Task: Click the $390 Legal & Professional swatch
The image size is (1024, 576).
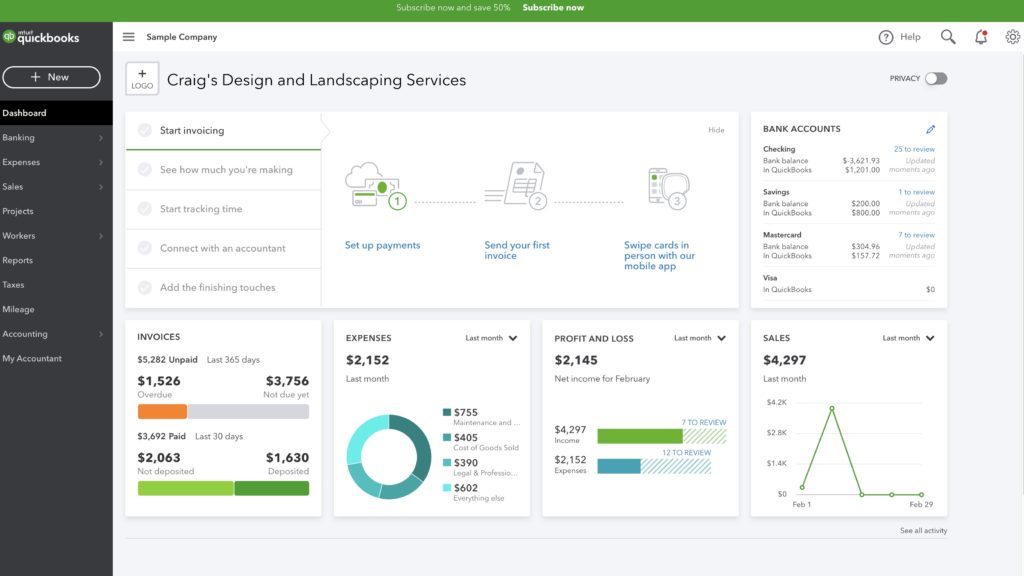Action: tap(447, 462)
